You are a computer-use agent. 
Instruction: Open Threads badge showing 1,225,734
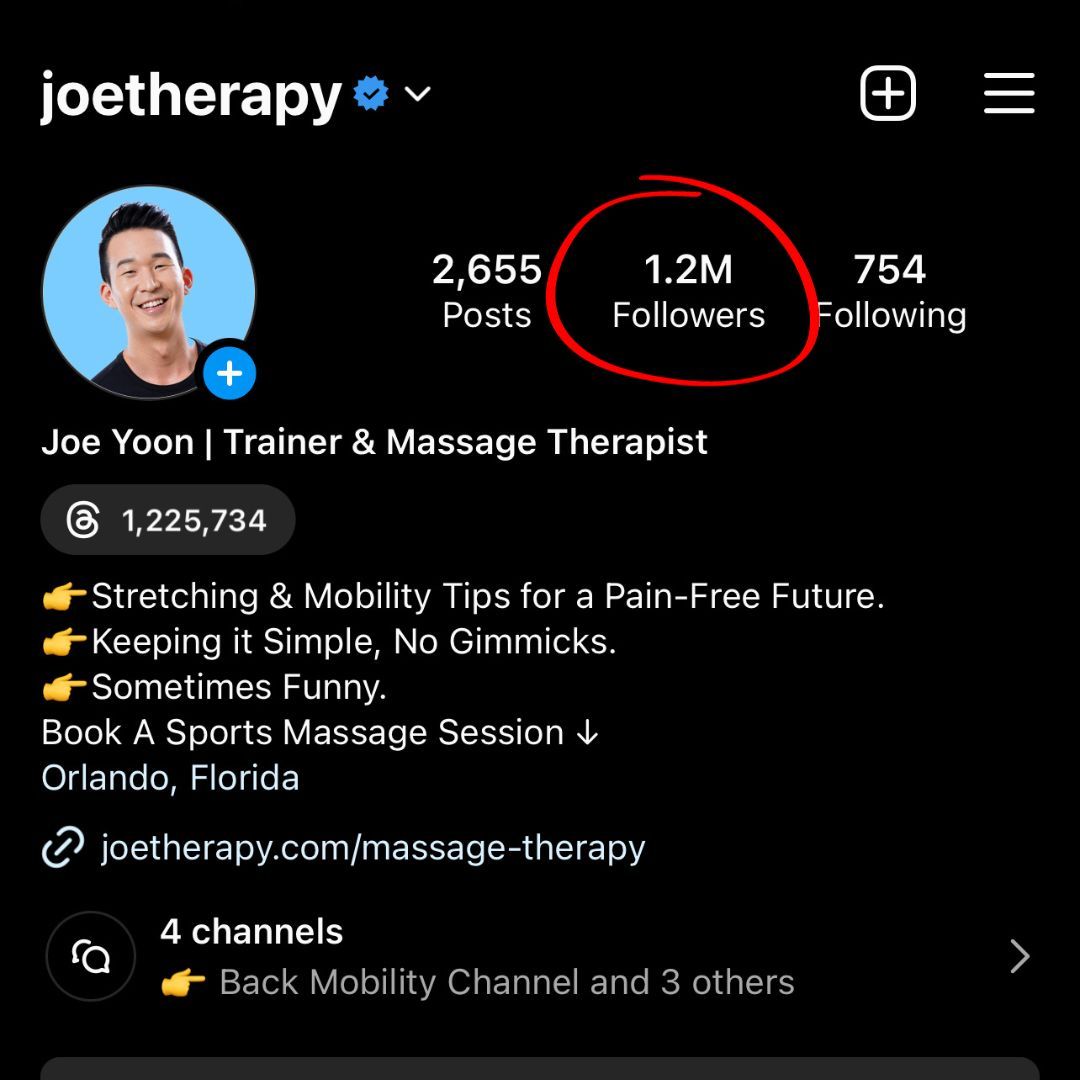(x=168, y=520)
